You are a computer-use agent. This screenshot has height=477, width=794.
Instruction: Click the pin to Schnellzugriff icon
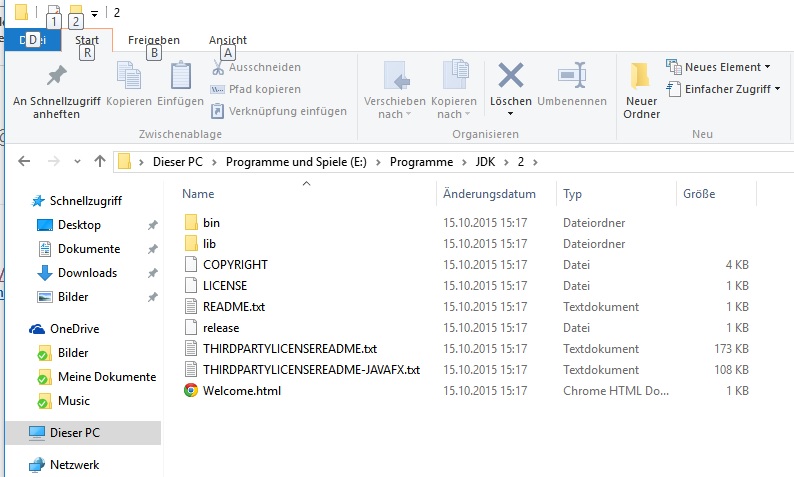[x=57, y=75]
